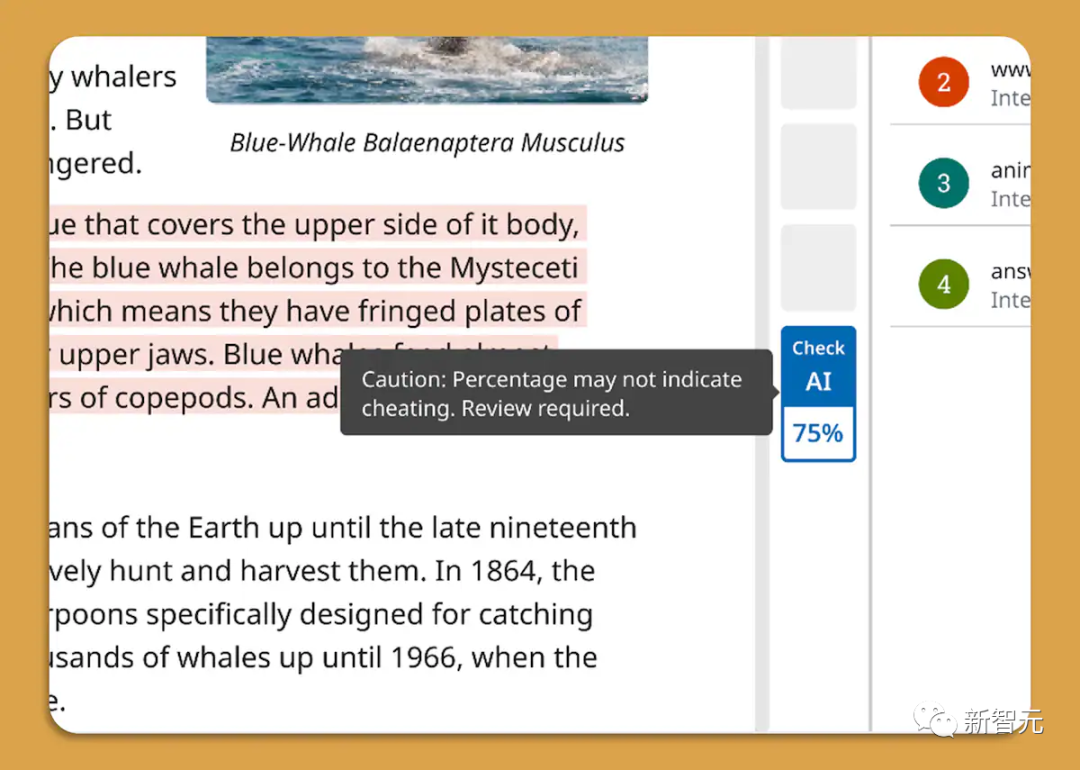This screenshot has width=1080, height=770.
Task: Click the gray tile directly above Check AI
Action: [x=818, y=267]
